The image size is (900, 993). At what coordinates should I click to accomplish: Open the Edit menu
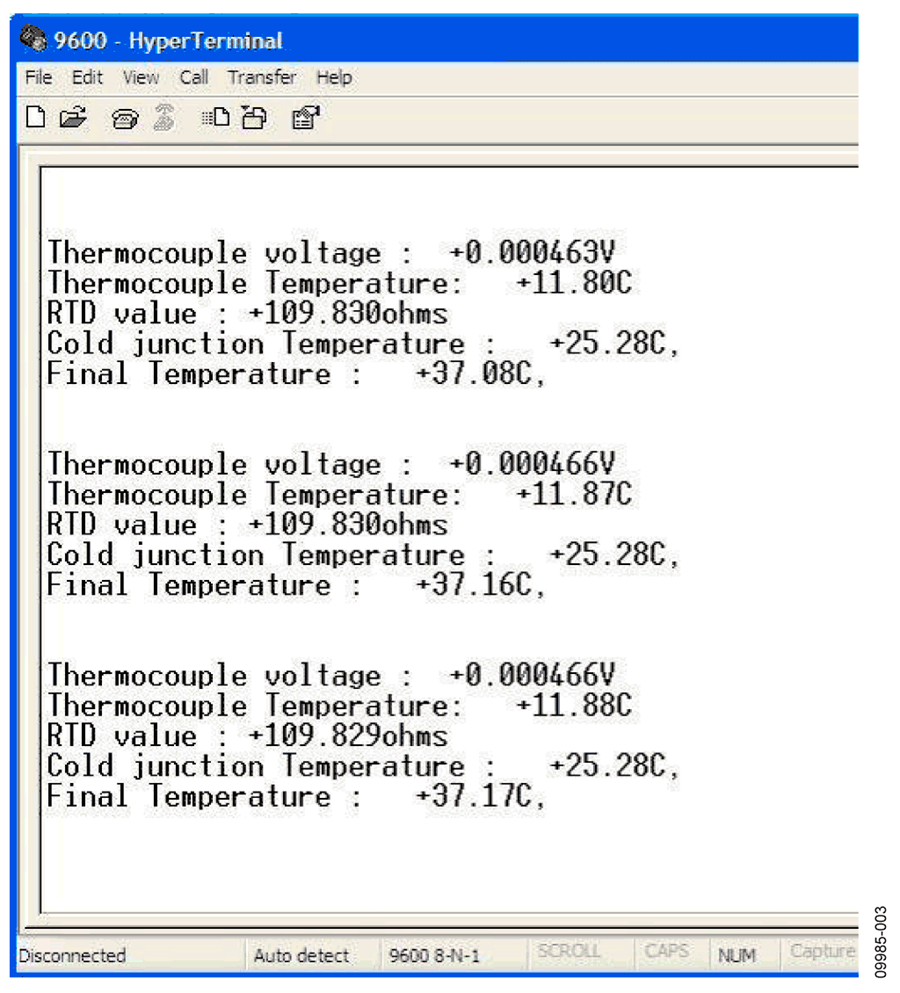coord(87,77)
